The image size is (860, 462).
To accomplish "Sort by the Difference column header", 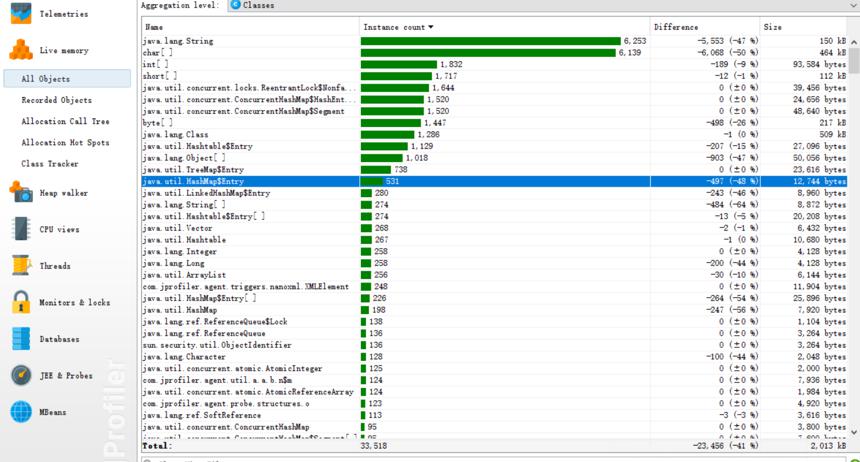I will point(705,27).
